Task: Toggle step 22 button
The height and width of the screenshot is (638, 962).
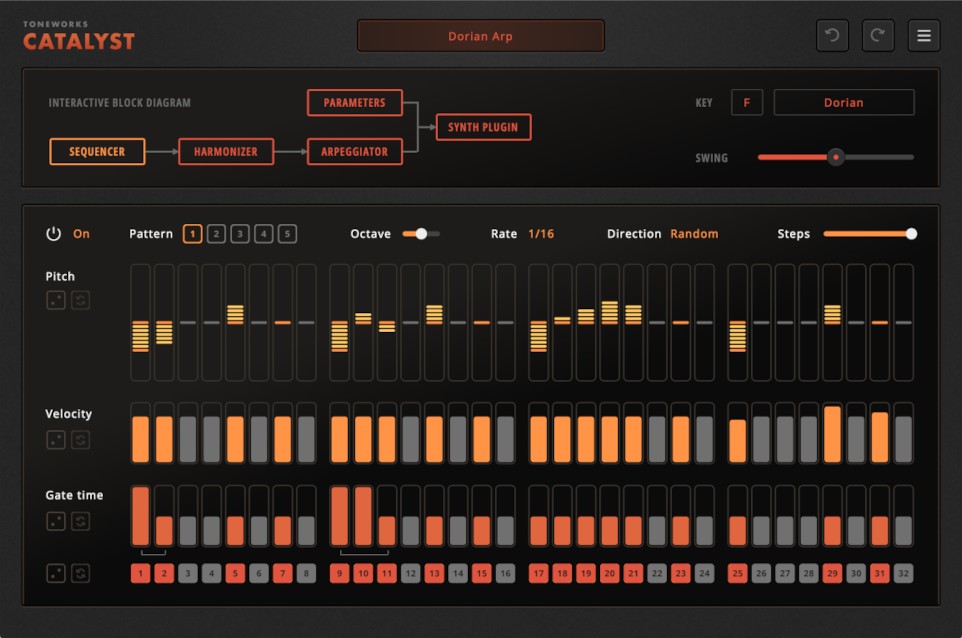Action: coord(657,574)
